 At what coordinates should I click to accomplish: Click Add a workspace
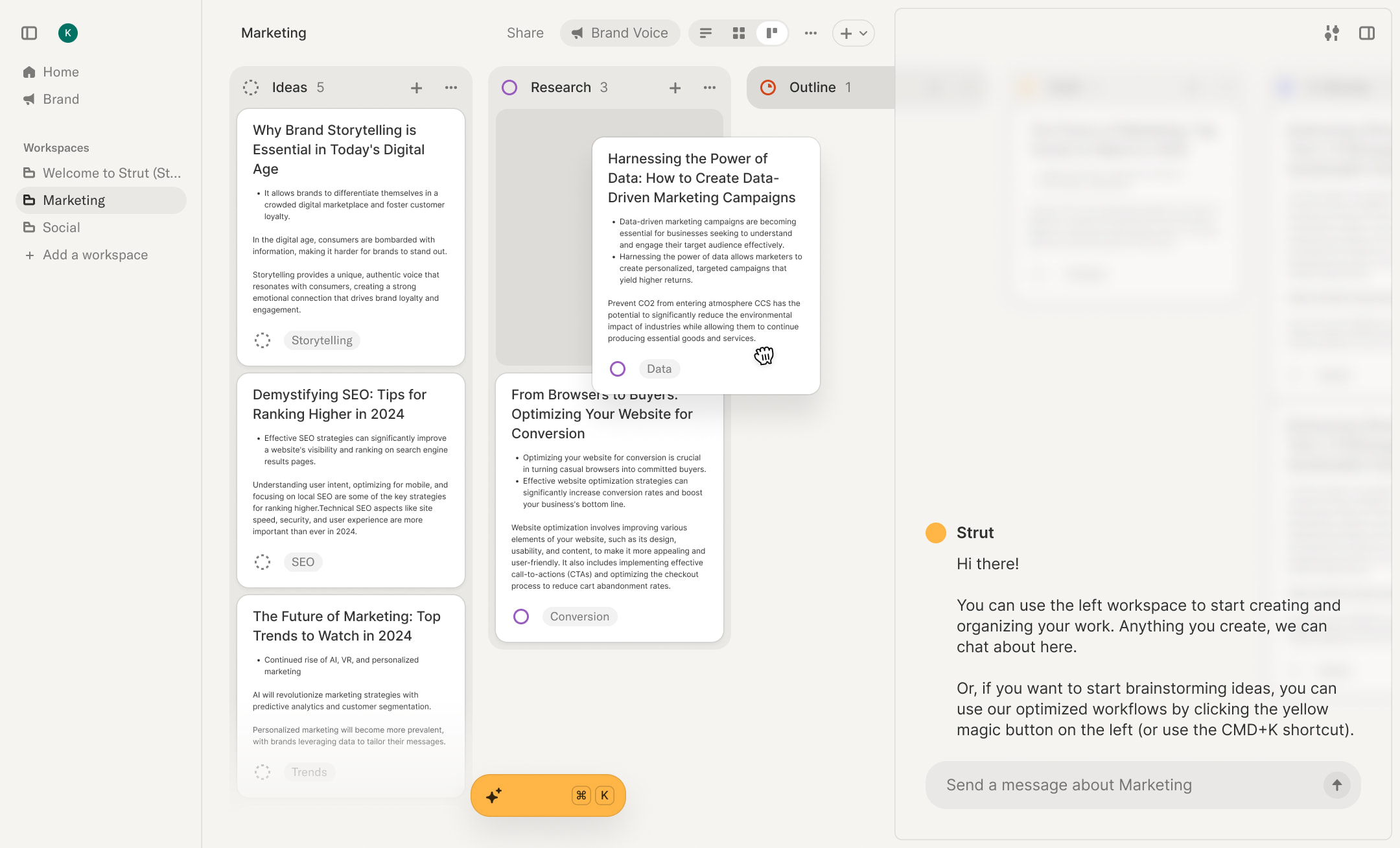pyautogui.click(x=95, y=254)
